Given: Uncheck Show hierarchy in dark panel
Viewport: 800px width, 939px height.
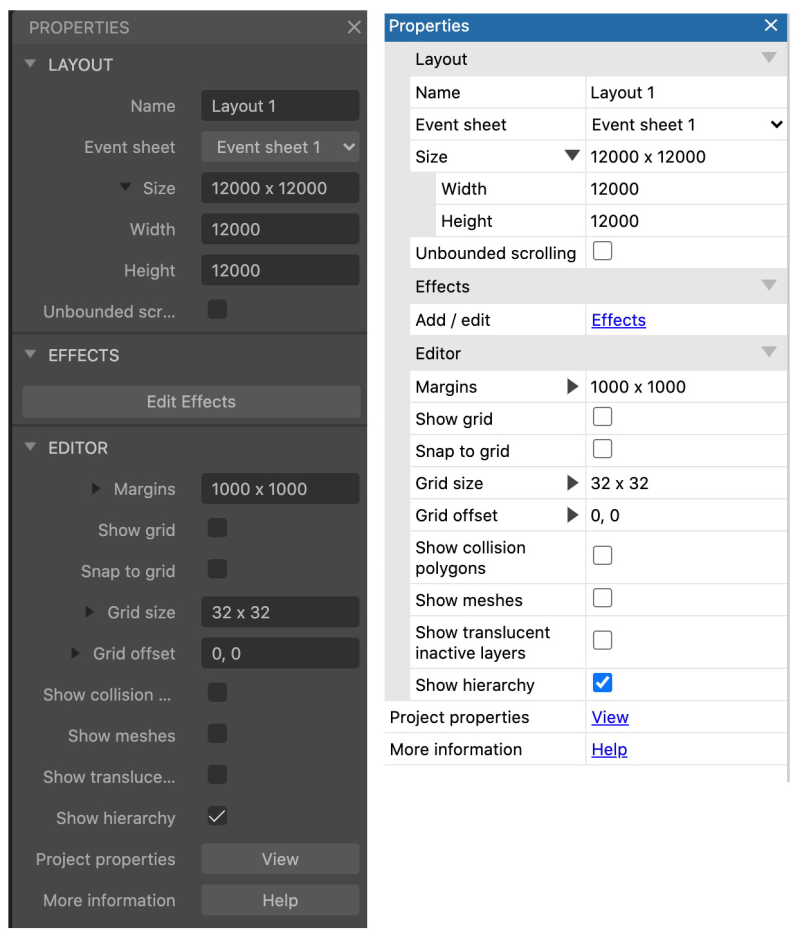Looking at the screenshot, I should point(217,816).
